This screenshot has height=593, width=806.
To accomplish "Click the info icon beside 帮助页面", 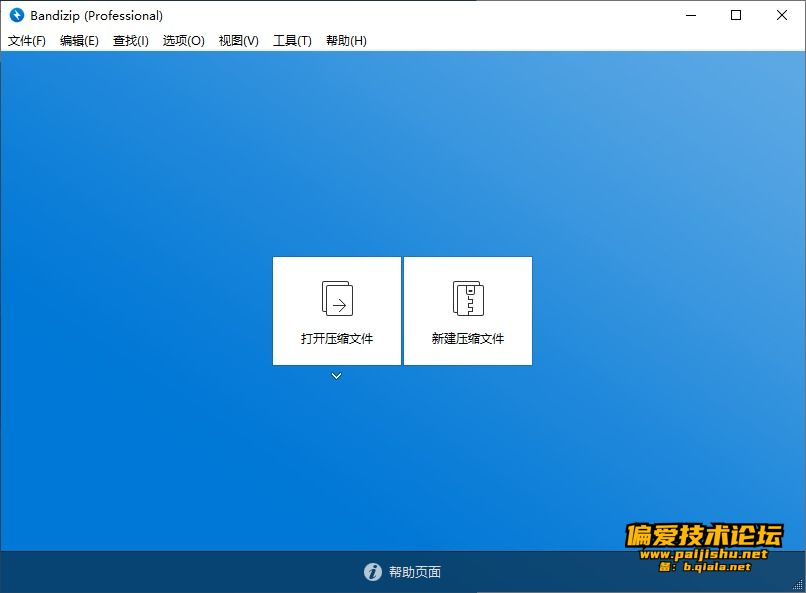I will 373,571.
